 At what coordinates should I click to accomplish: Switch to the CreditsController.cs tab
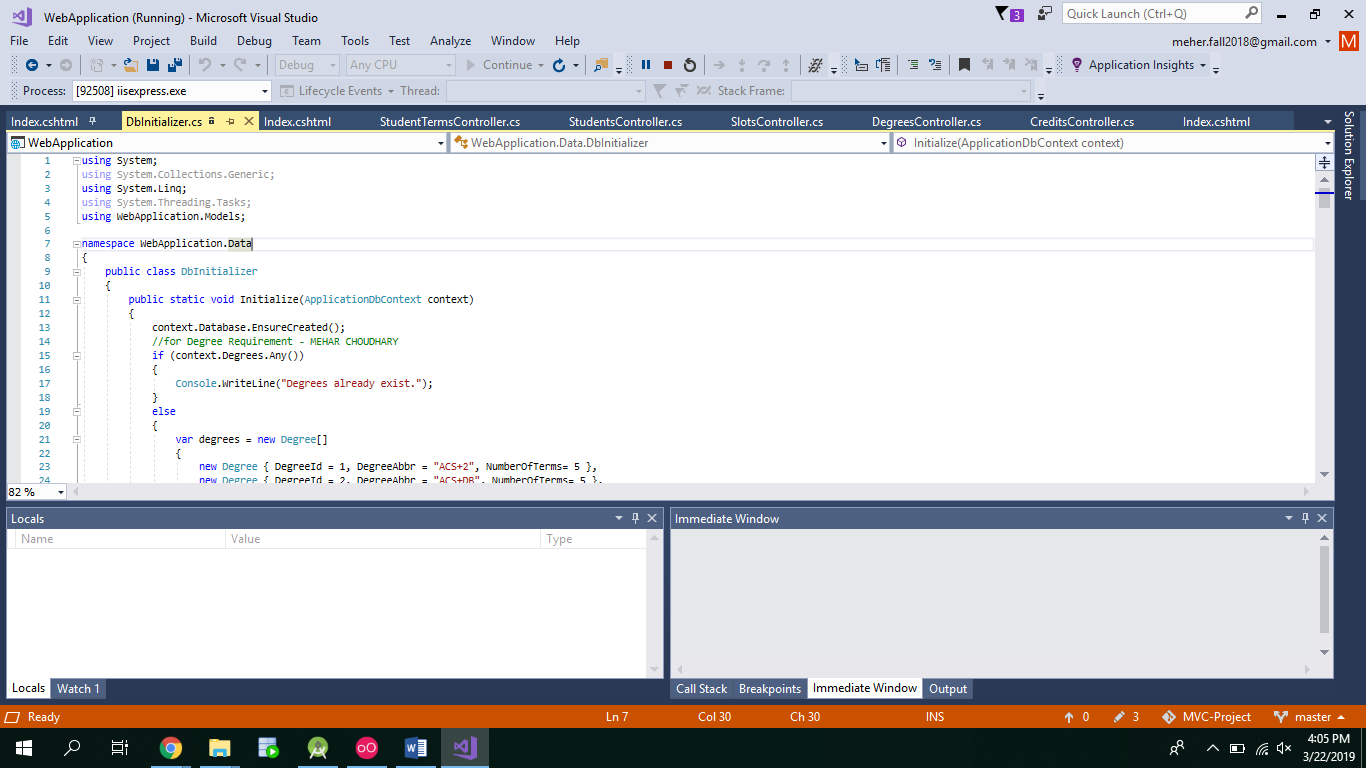[1082, 122]
